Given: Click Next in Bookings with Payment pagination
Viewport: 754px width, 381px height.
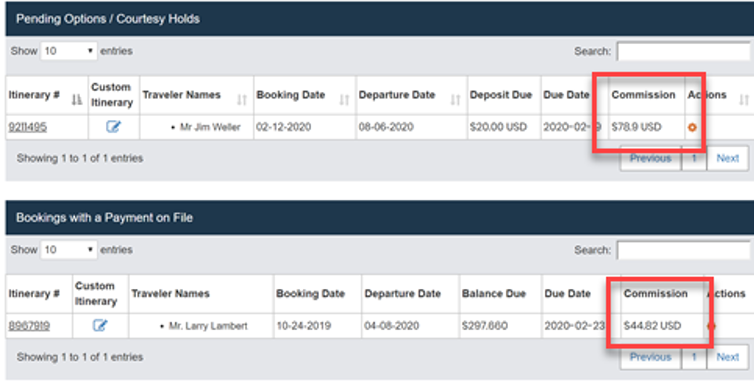Looking at the screenshot, I should pyautogui.click(x=728, y=357).
